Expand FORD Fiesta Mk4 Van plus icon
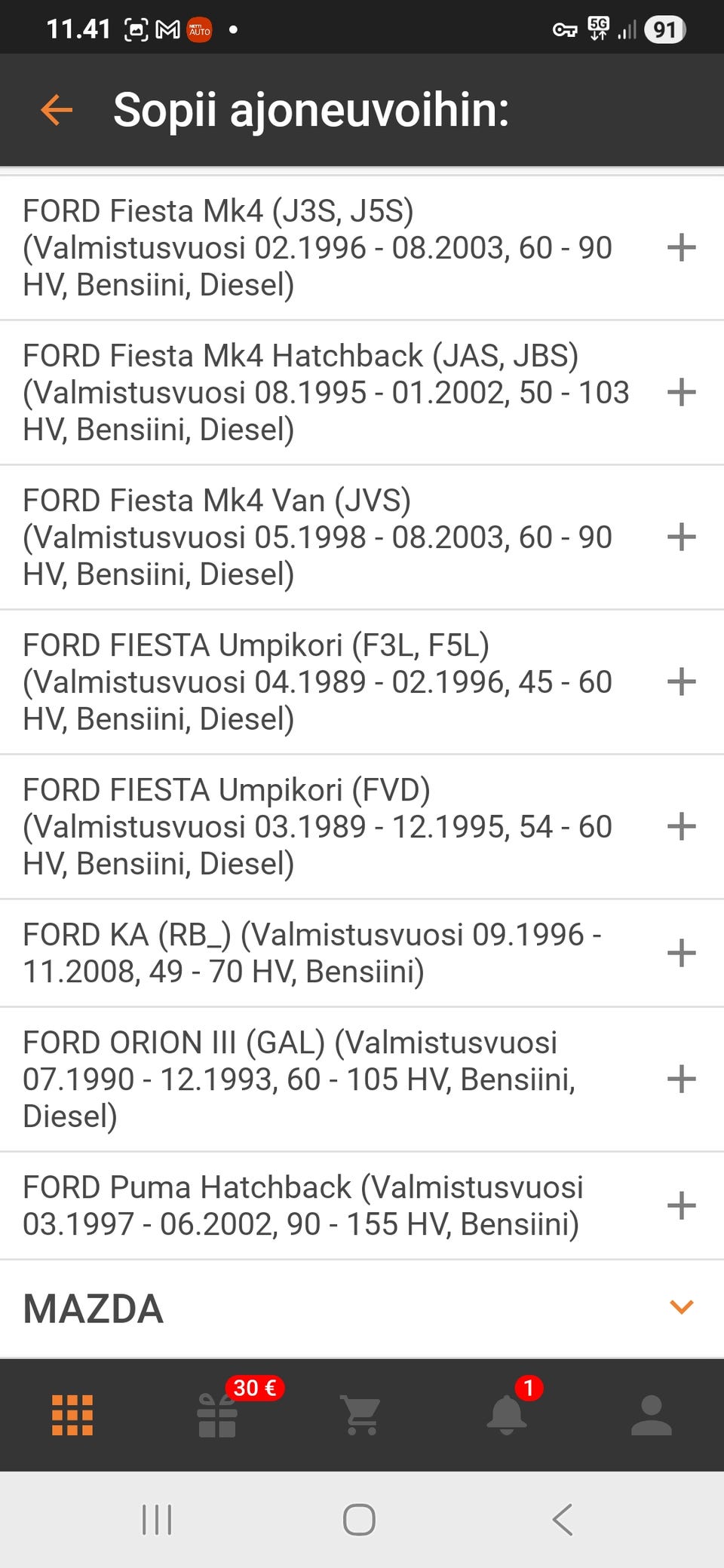The height and width of the screenshot is (1568, 724). [681, 537]
